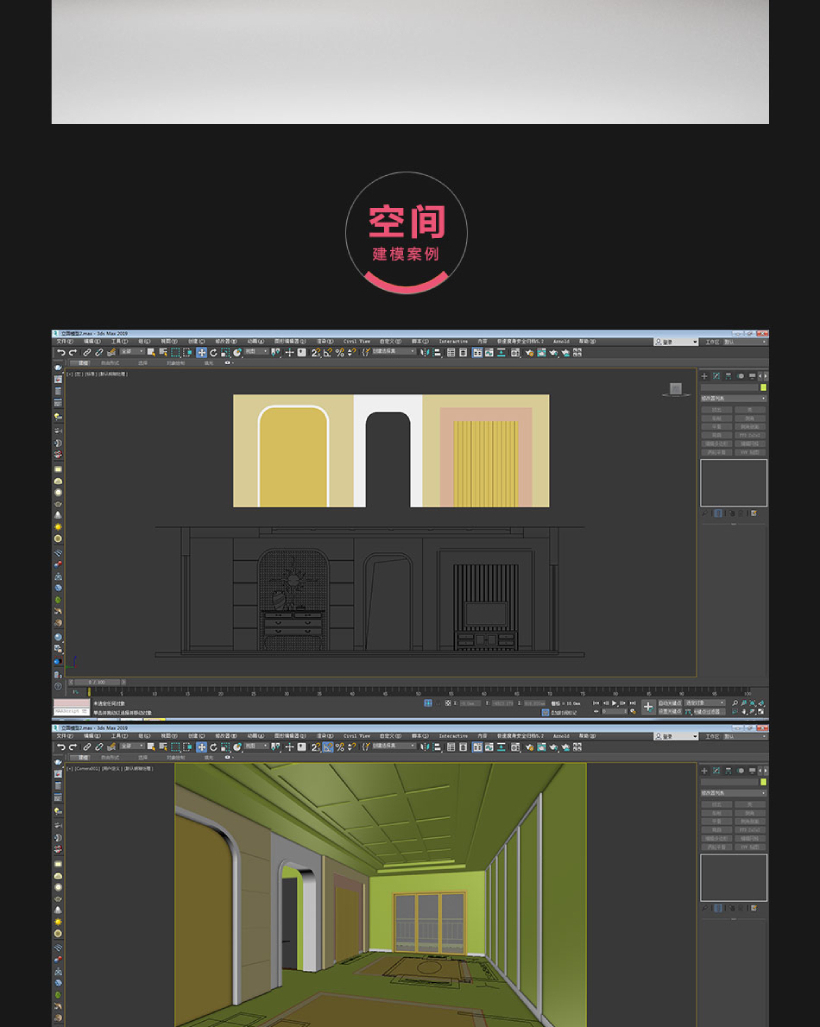Open the Arnold menu in top menu bar

561,342
